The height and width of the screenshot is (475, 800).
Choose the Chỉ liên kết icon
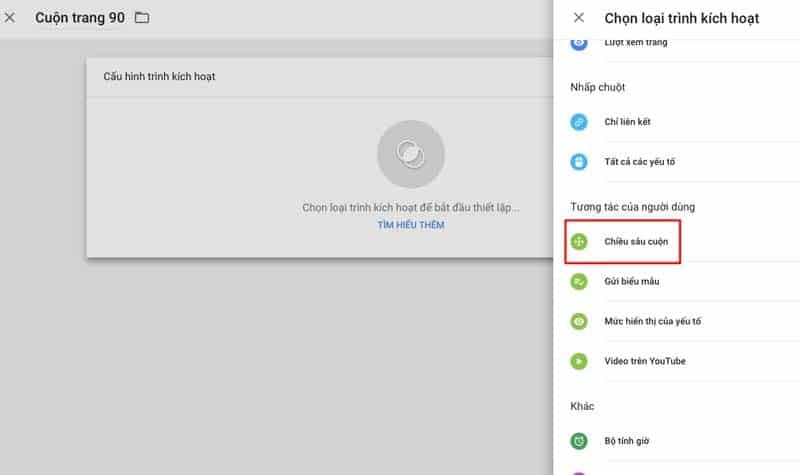click(579, 122)
